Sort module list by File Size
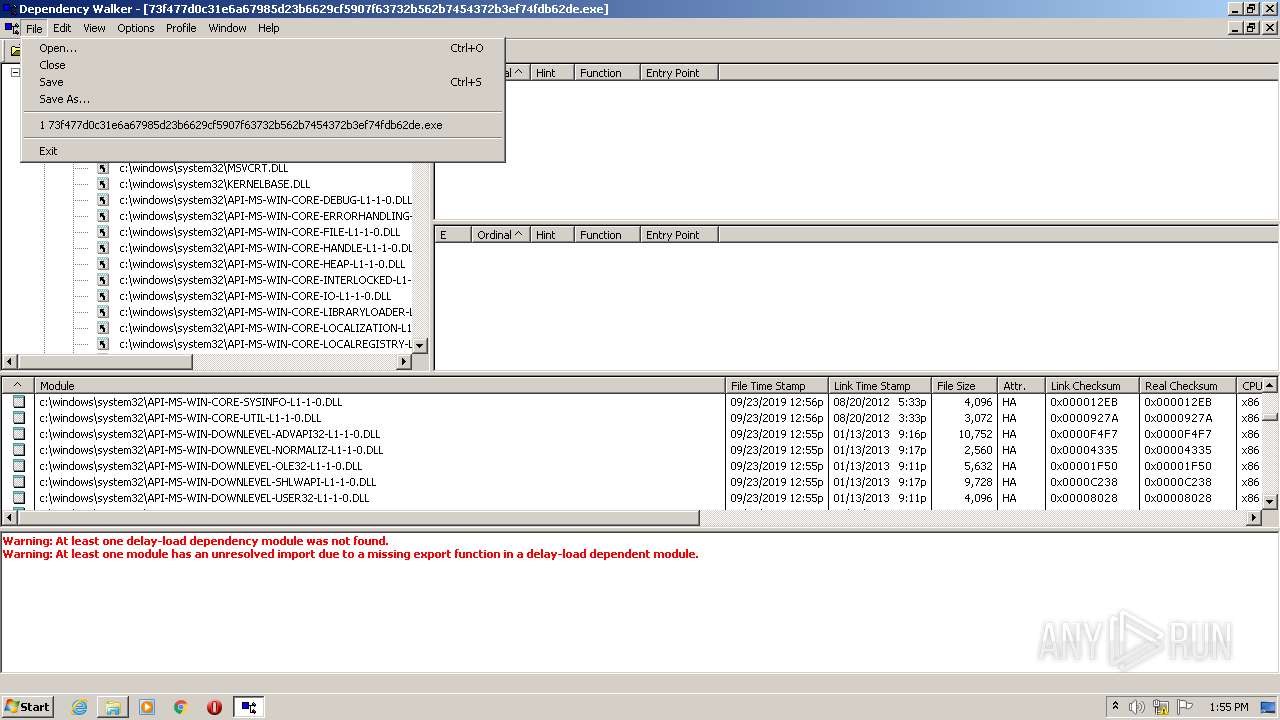 click(x=964, y=385)
